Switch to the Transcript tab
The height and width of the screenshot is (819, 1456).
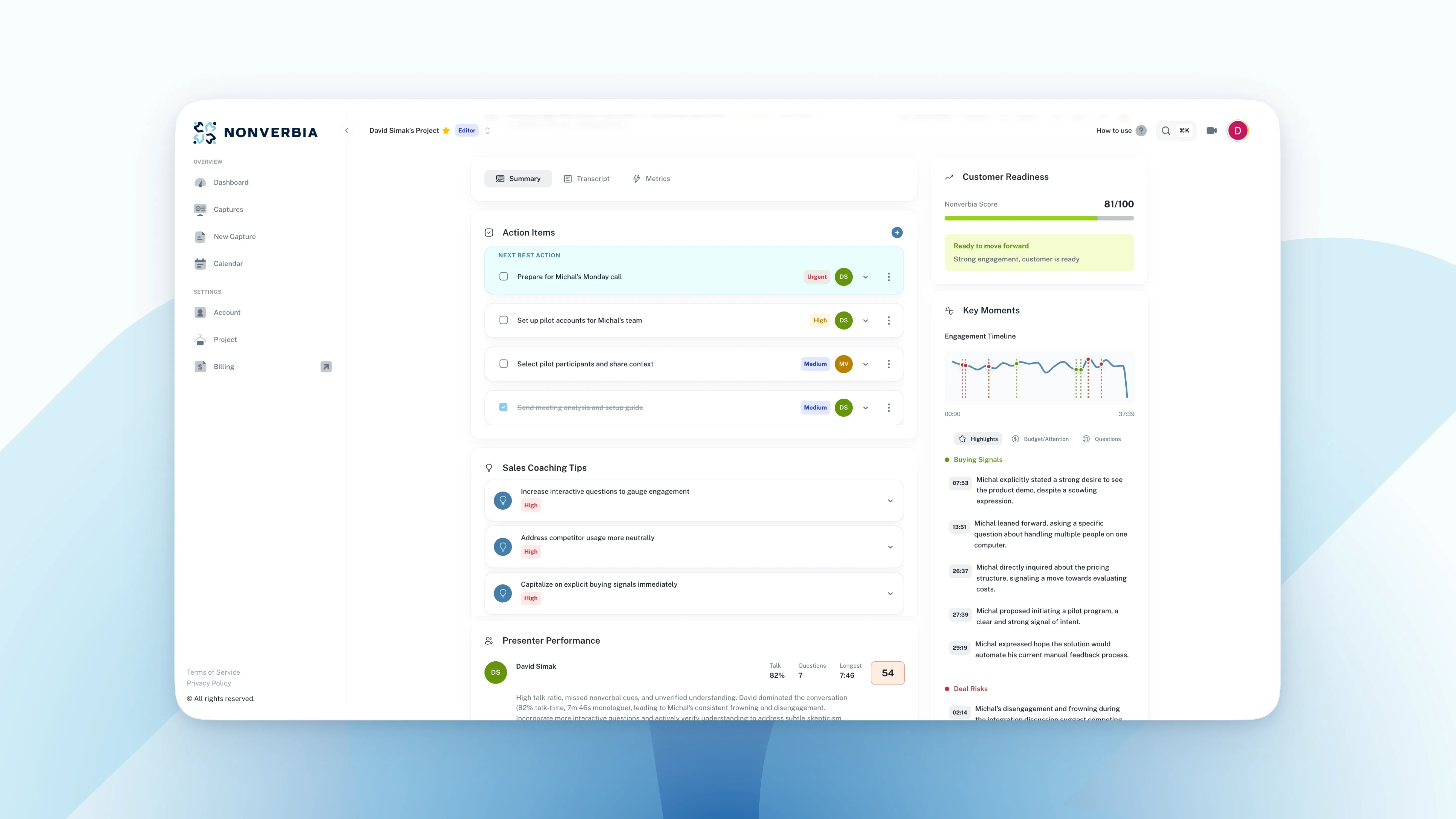pyautogui.click(x=587, y=179)
